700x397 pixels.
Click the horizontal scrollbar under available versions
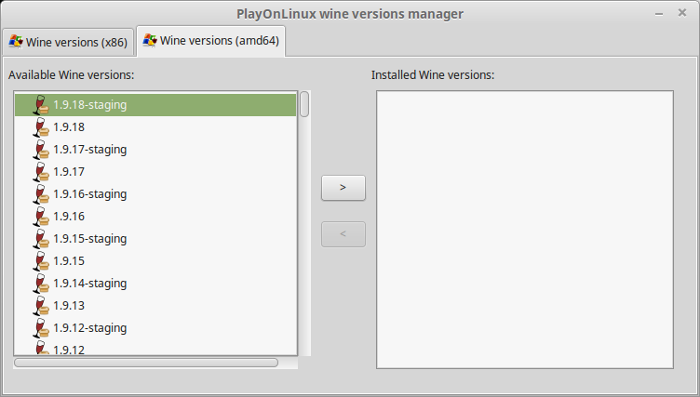pos(146,363)
